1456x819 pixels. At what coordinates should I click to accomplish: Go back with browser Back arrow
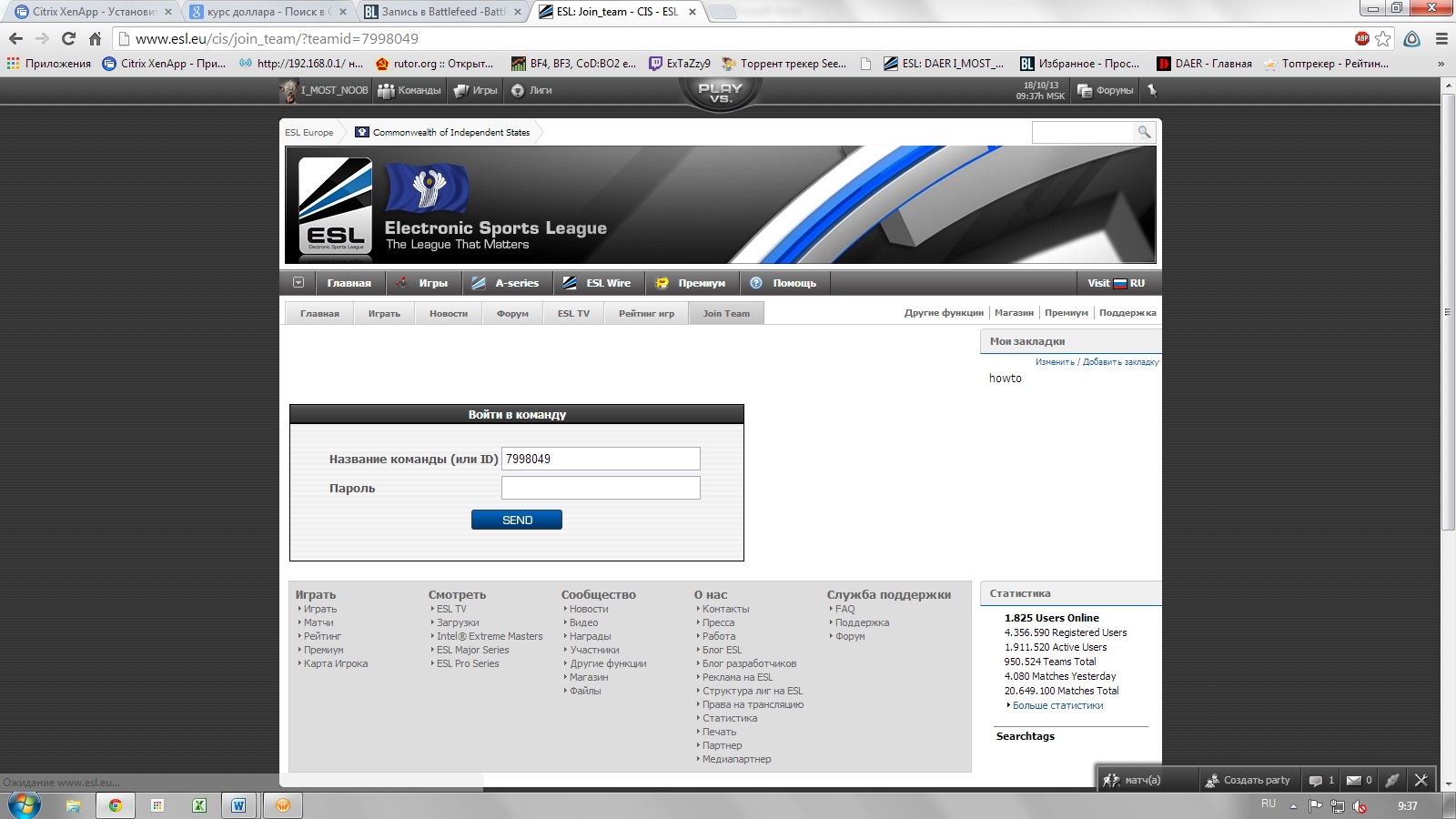coord(15,38)
